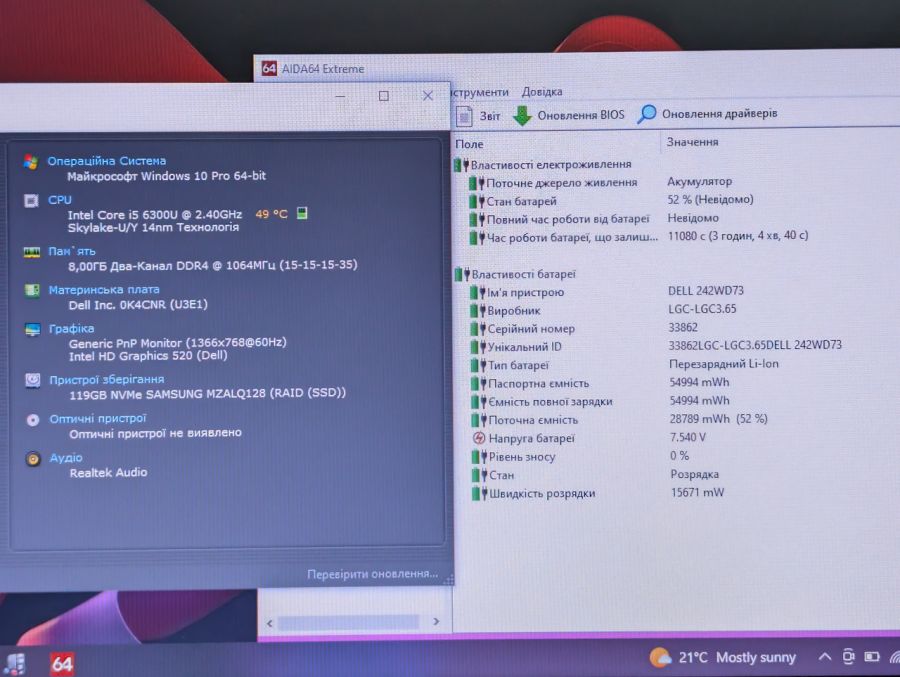Open the Пристрої зберігання section link

click(107, 380)
